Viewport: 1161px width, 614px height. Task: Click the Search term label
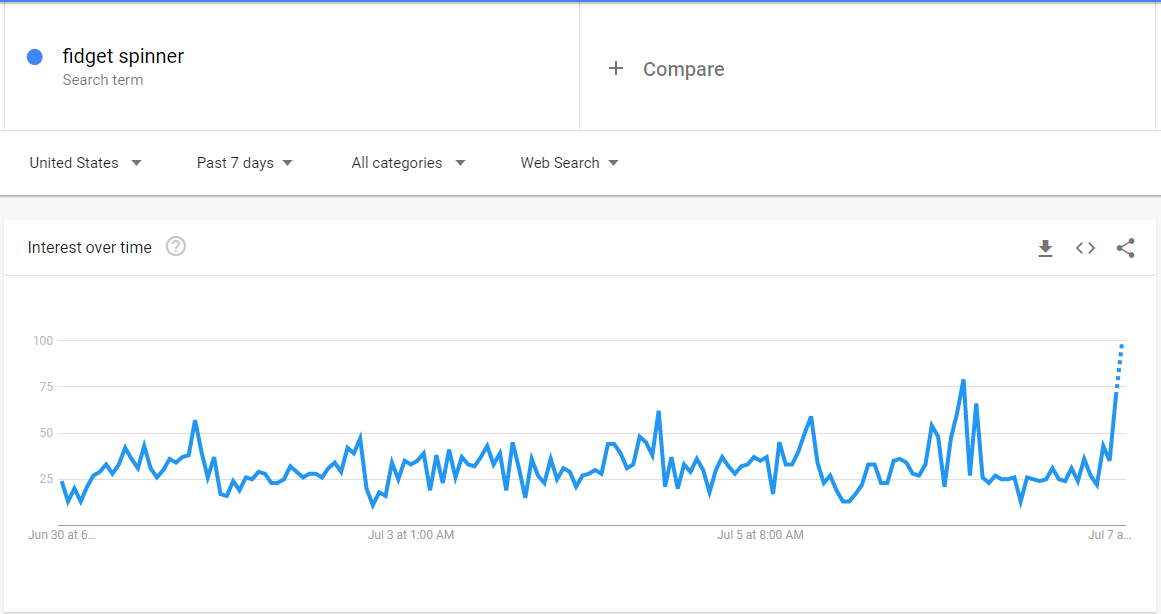pos(103,80)
